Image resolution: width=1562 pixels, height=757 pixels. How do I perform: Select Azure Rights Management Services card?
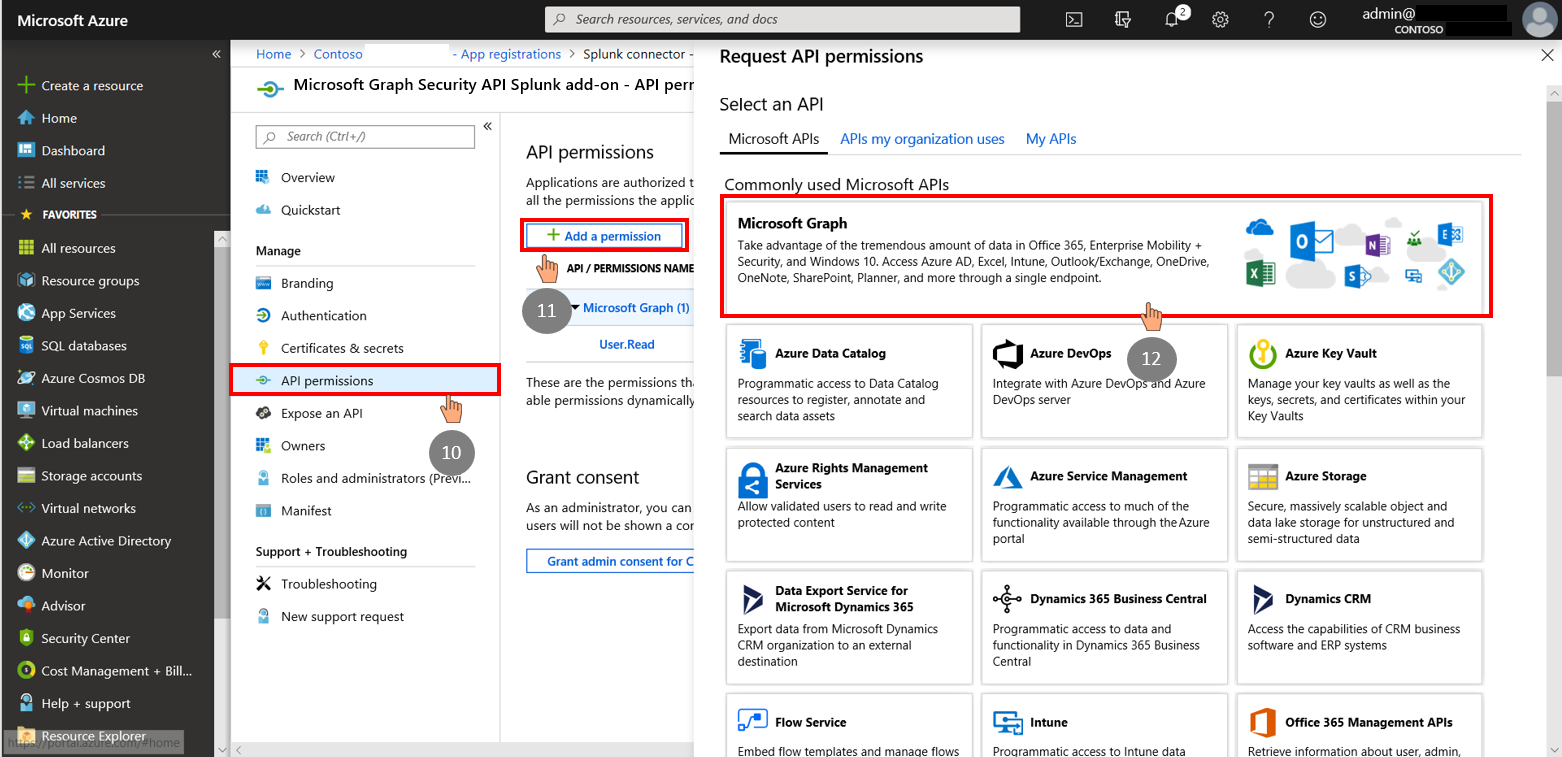click(x=849, y=504)
